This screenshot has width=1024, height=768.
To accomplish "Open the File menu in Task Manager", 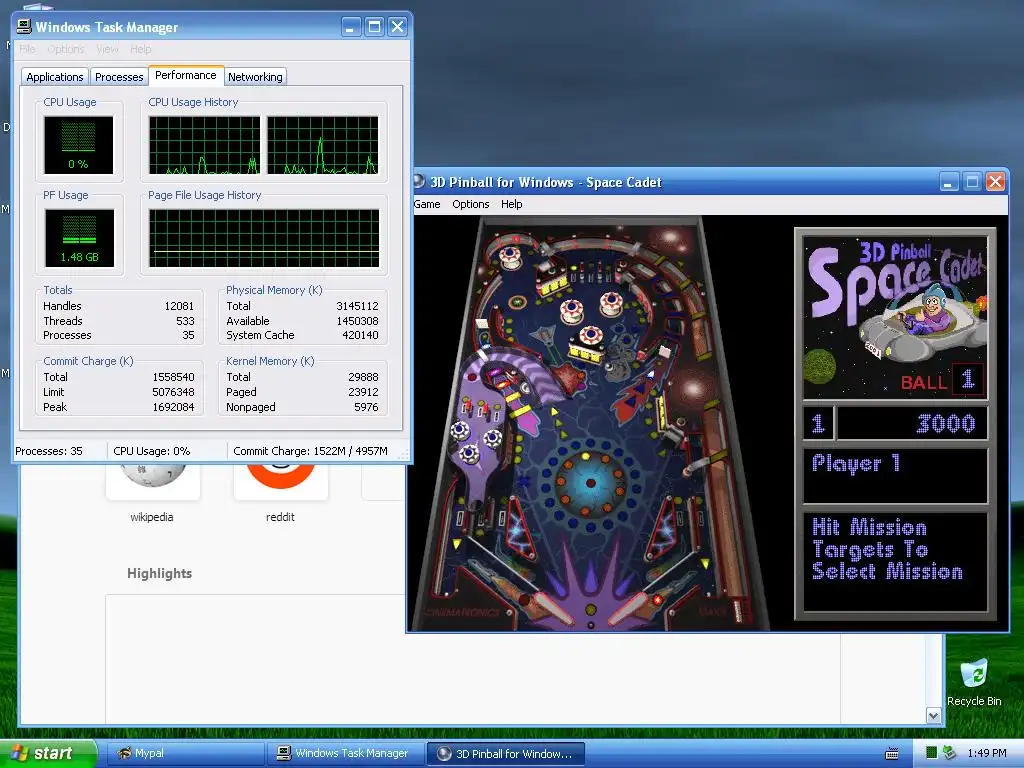I will (x=27, y=49).
